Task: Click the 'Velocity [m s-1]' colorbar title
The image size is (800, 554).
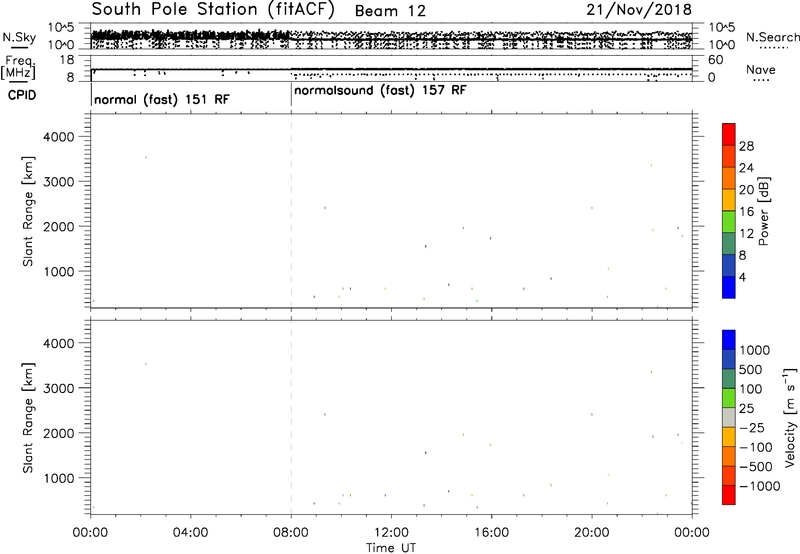Action: click(790, 417)
